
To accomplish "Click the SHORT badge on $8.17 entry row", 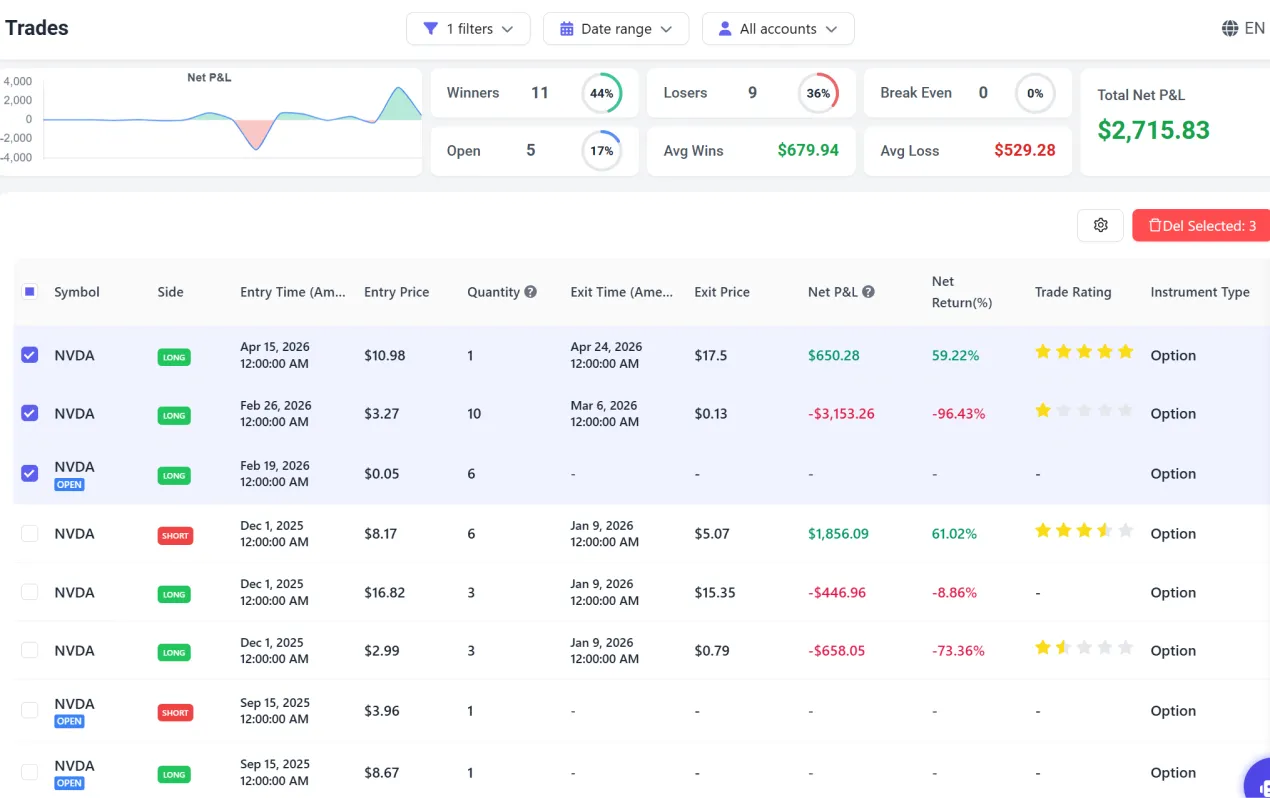I will coord(175,535).
